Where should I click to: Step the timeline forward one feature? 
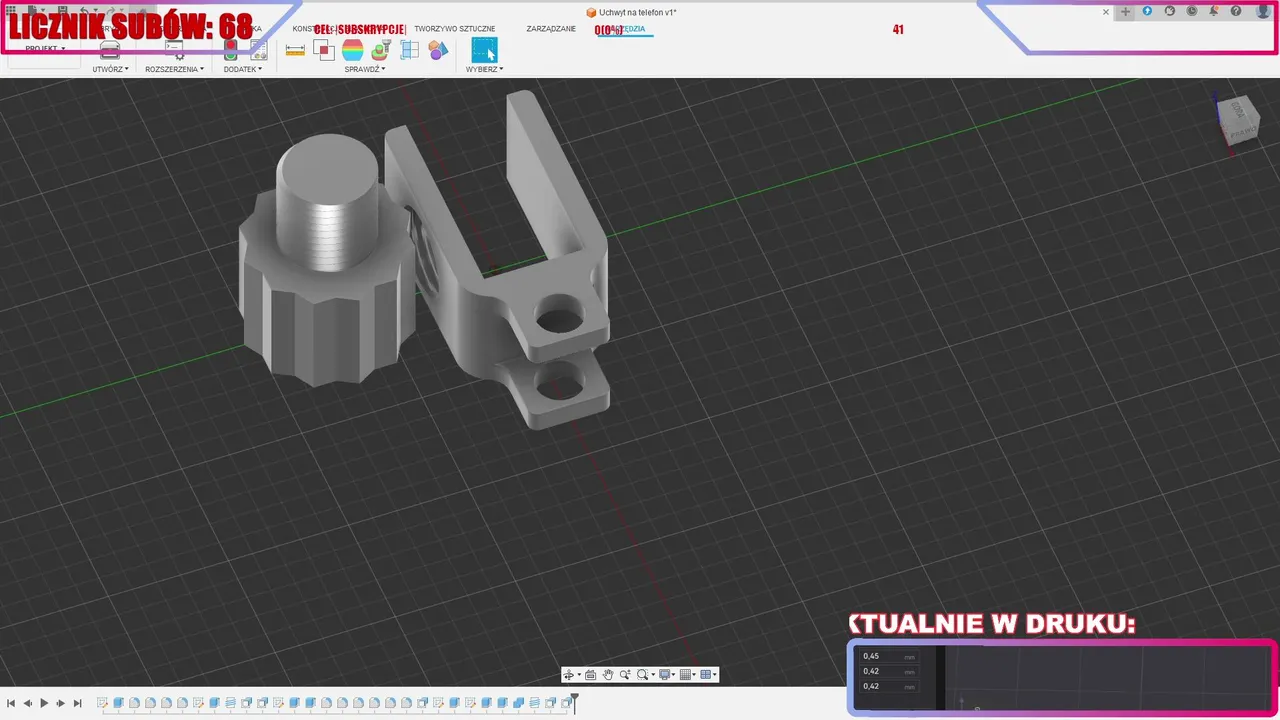coord(61,704)
